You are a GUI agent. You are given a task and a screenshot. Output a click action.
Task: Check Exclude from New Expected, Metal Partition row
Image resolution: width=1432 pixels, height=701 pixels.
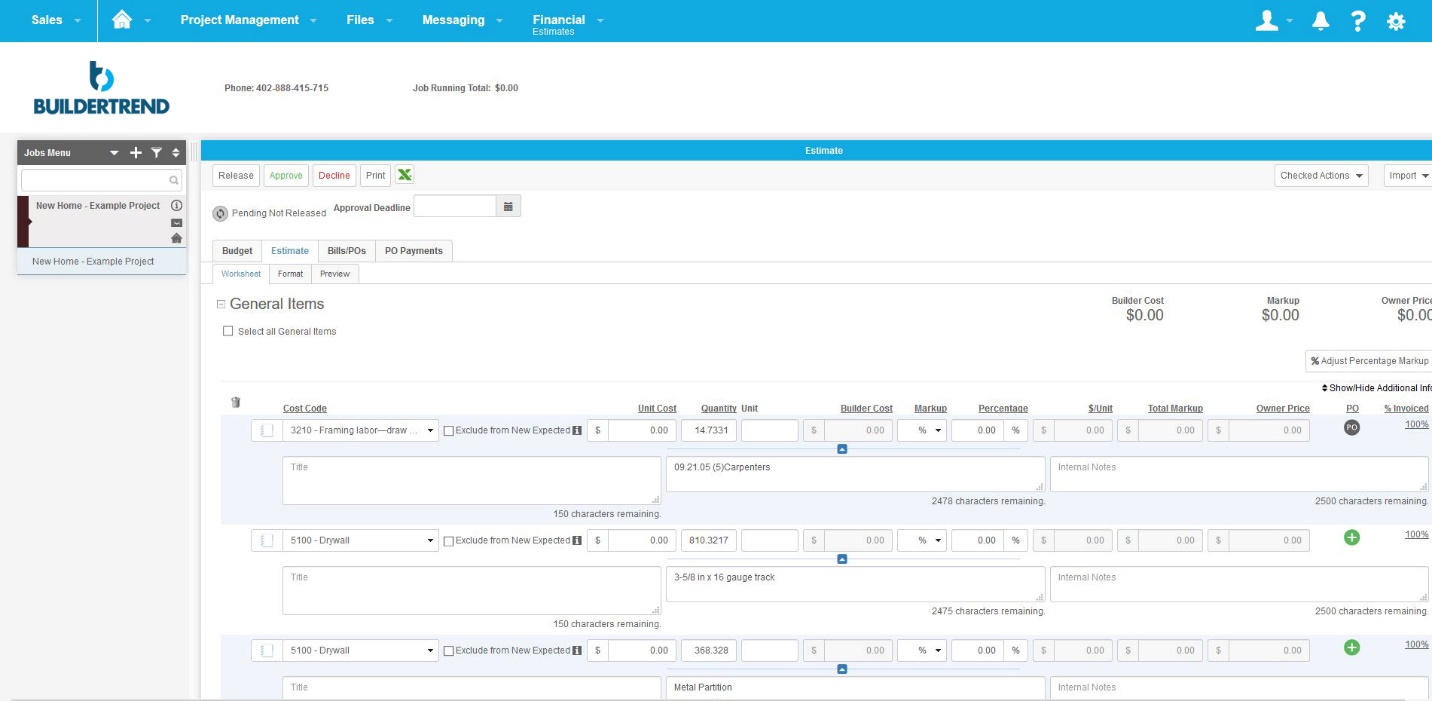click(448, 651)
